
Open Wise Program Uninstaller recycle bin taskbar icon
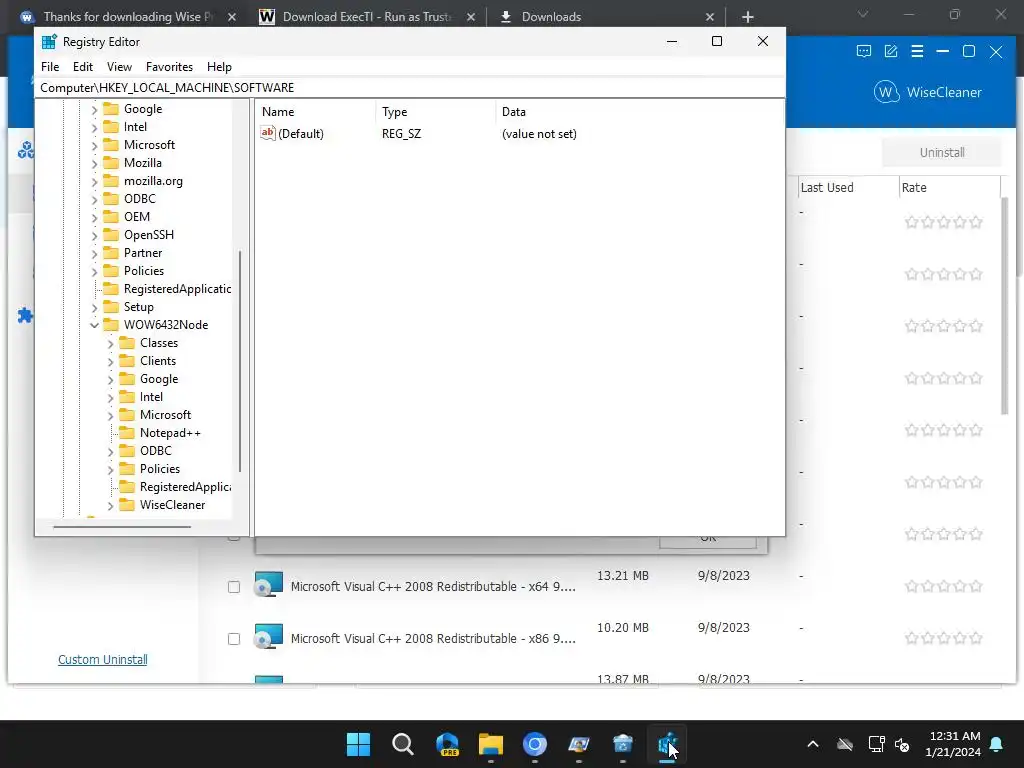coord(622,744)
